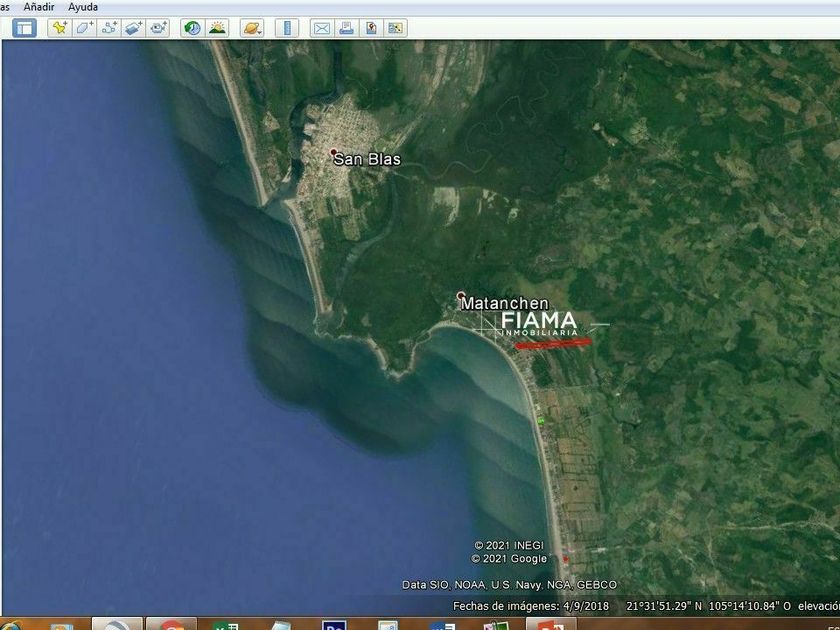Click the © 2021 INEGI attribution
Viewport: 840px width, 630px height.
point(509,545)
